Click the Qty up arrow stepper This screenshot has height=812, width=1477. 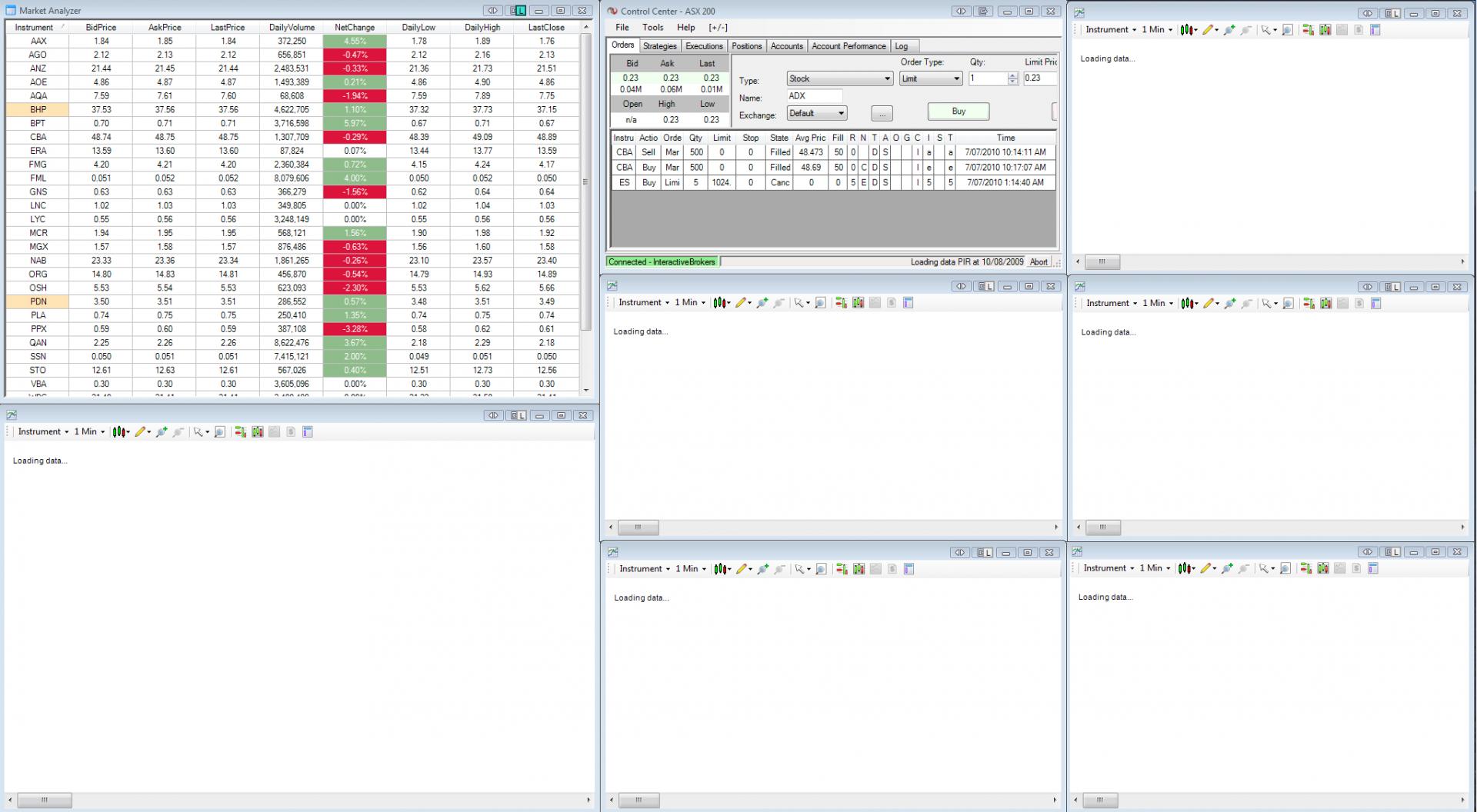pyautogui.click(x=1012, y=75)
